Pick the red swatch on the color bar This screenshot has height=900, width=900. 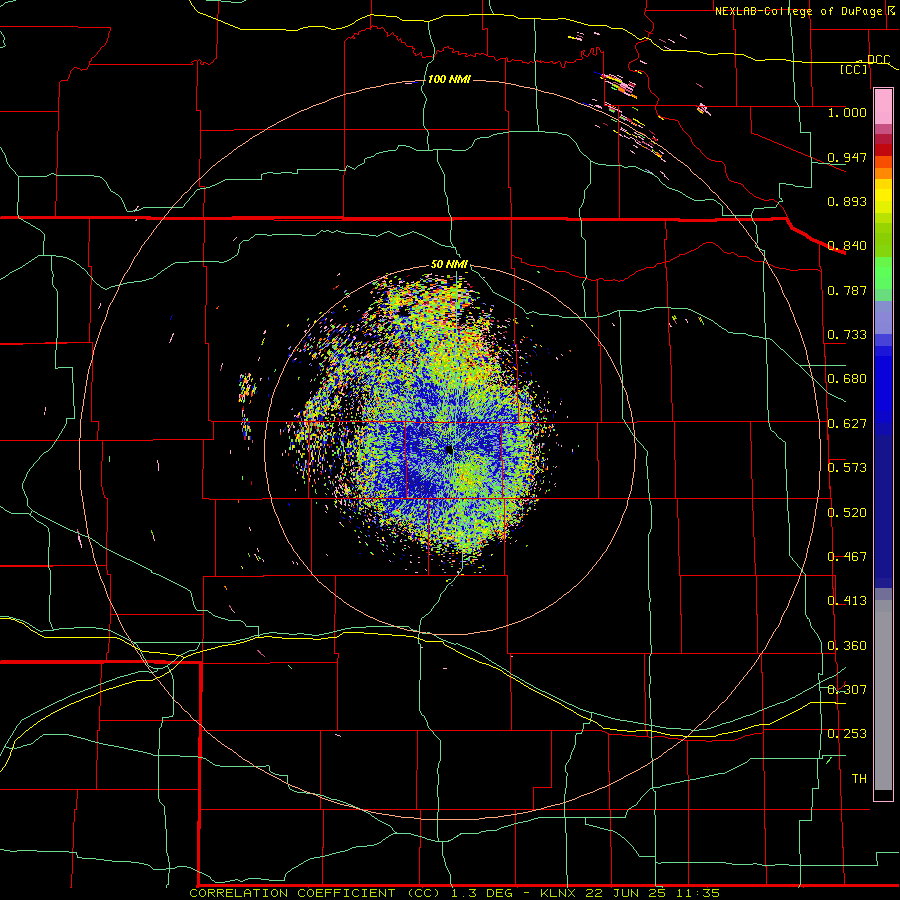pos(883,149)
